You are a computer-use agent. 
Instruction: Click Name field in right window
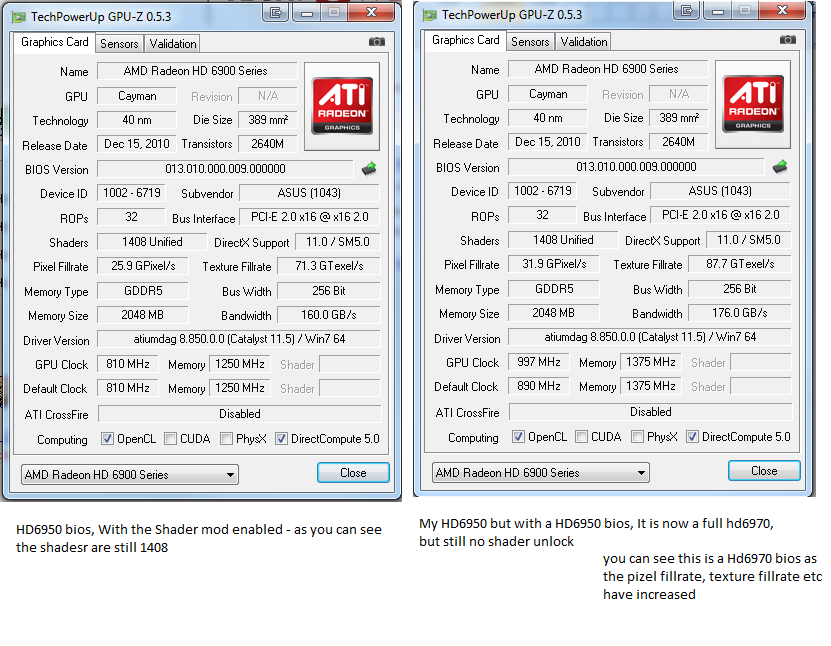(x=608, y=69)
